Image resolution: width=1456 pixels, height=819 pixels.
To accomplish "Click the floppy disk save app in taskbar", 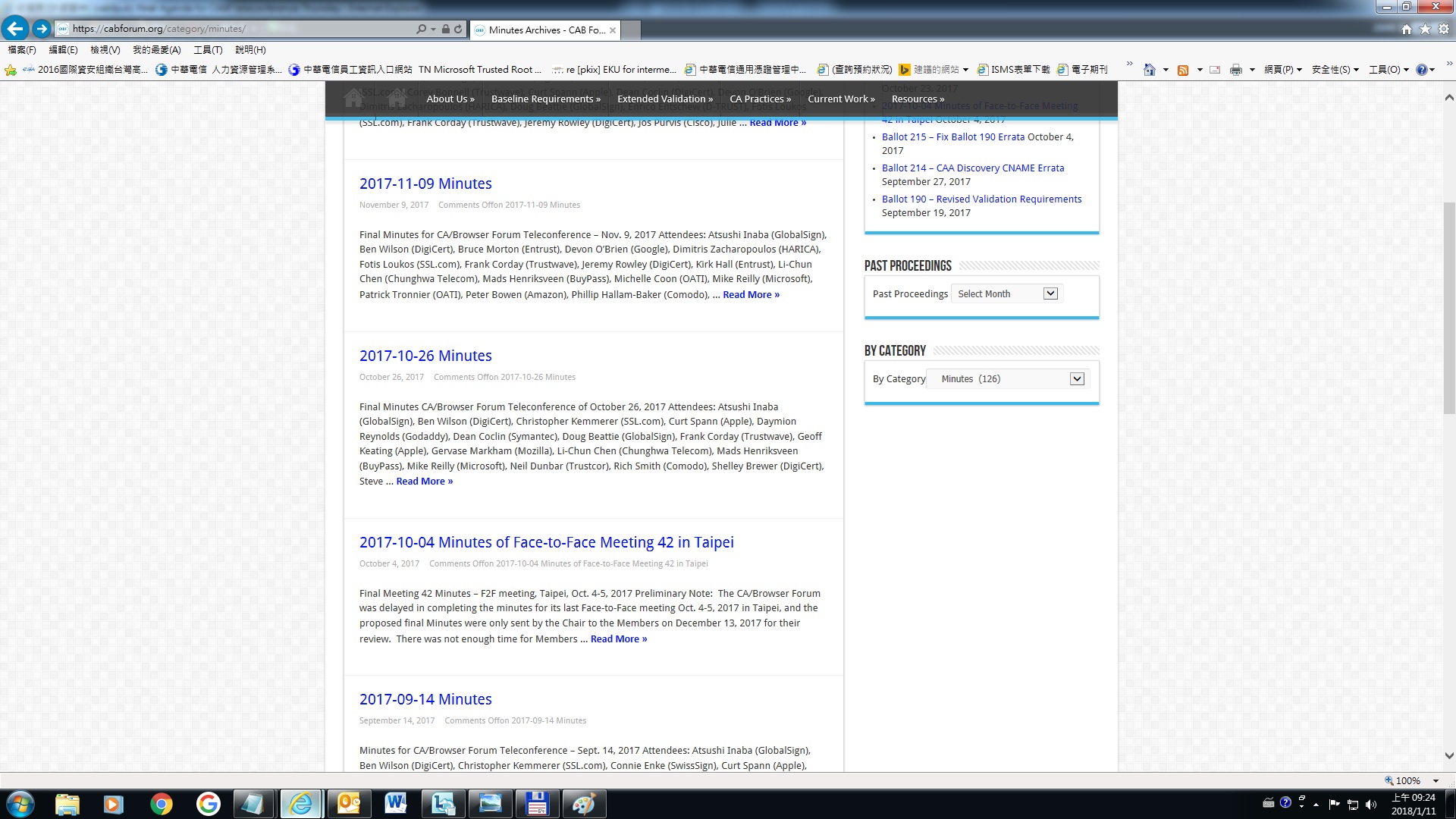I will [537, 804].
